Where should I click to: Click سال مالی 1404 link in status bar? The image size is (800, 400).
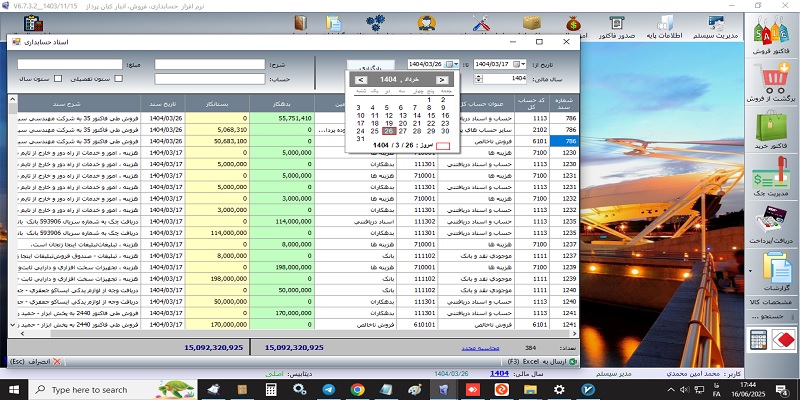click(x=499, y=373)
